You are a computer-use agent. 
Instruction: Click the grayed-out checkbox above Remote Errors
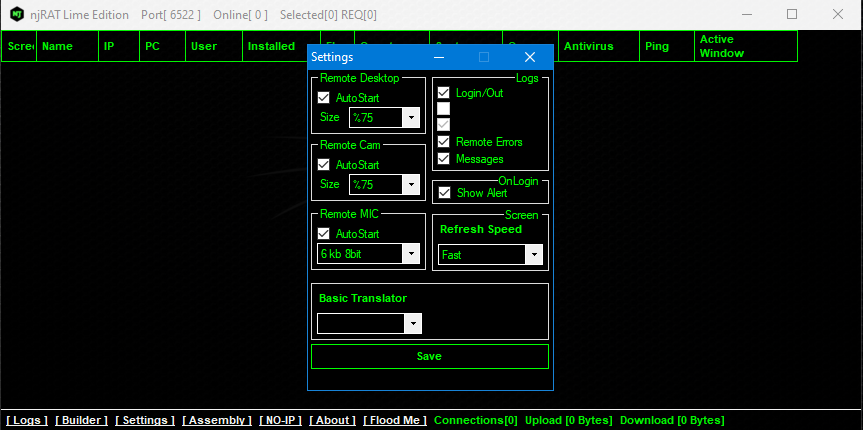[444, 125]
